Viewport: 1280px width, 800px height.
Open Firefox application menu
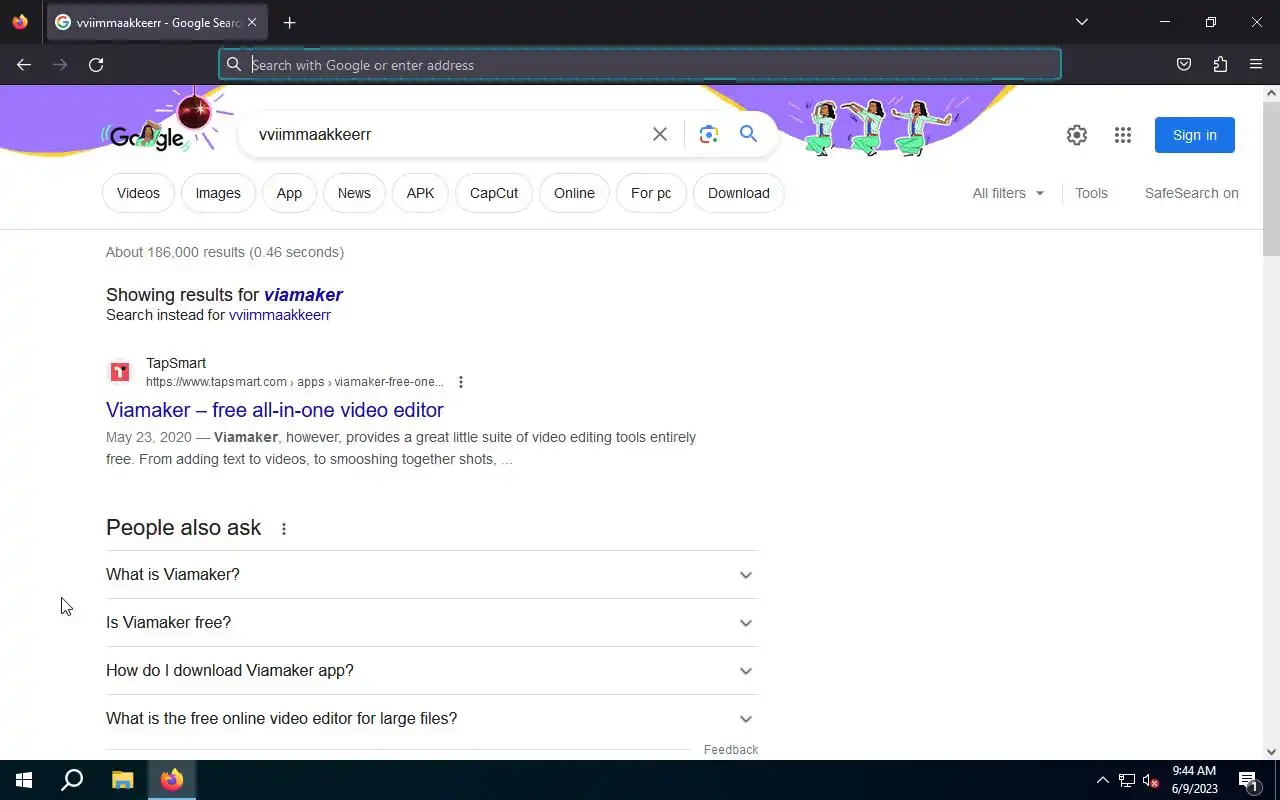(x=1256, y=64)
